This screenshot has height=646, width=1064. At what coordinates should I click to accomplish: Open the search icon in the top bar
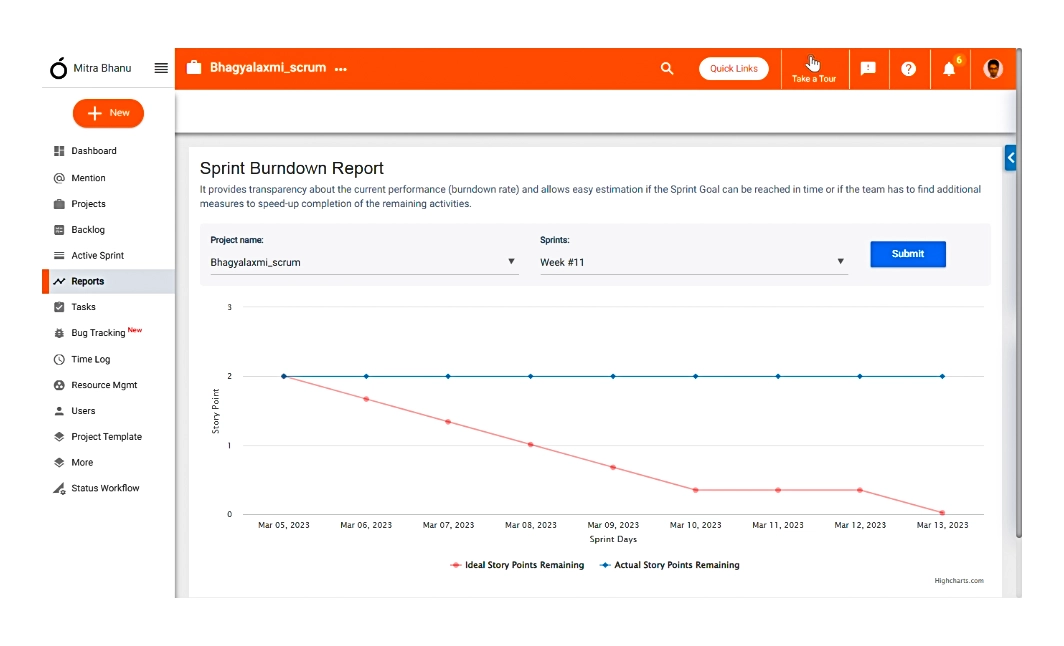click(x=666, y=68)
